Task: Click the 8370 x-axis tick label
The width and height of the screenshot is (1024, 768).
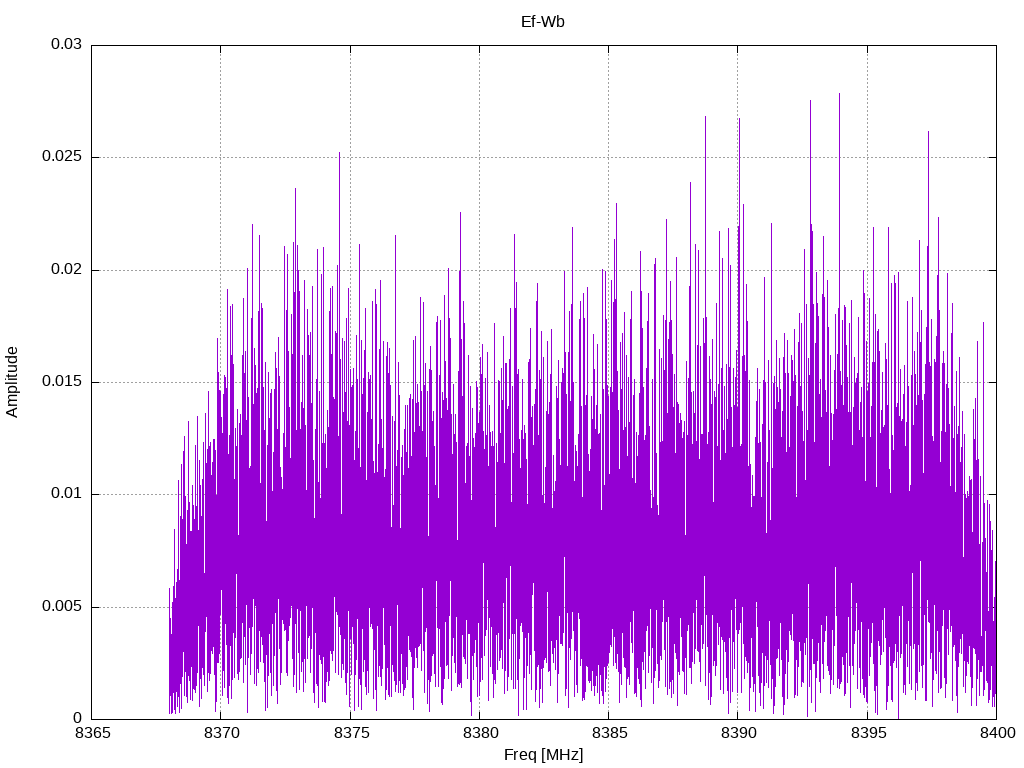Action: point(221,733)
